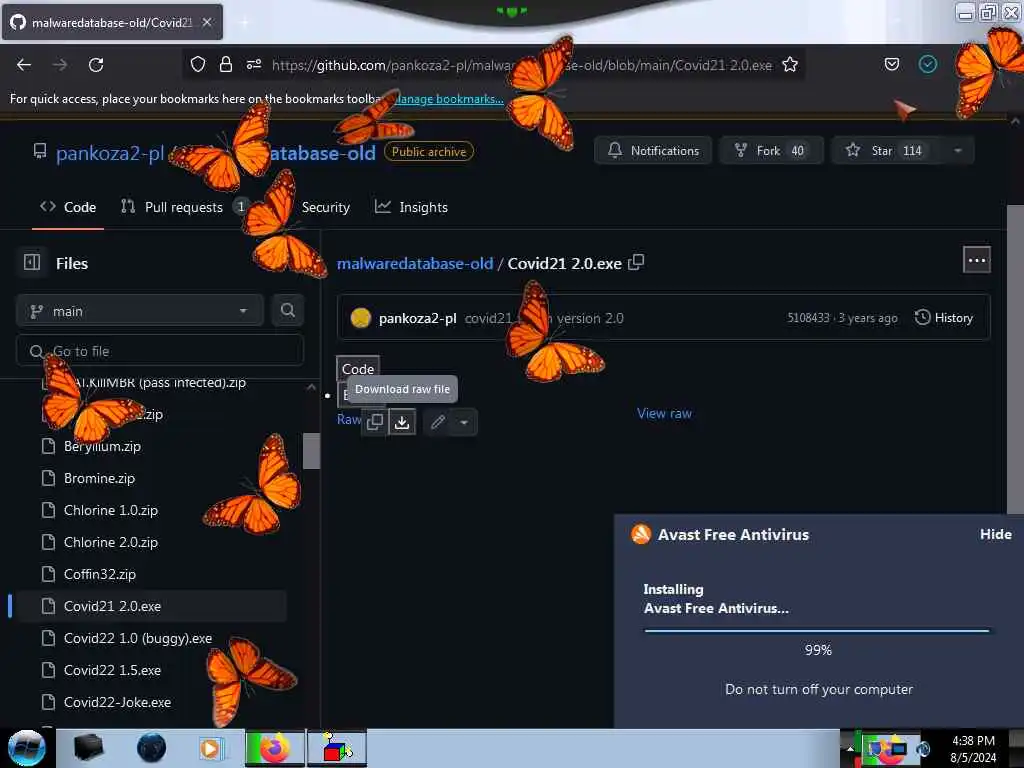The image size is (1024, 768).
Task: Open Bromine.zip in file tree
Action: coord(99,478)
